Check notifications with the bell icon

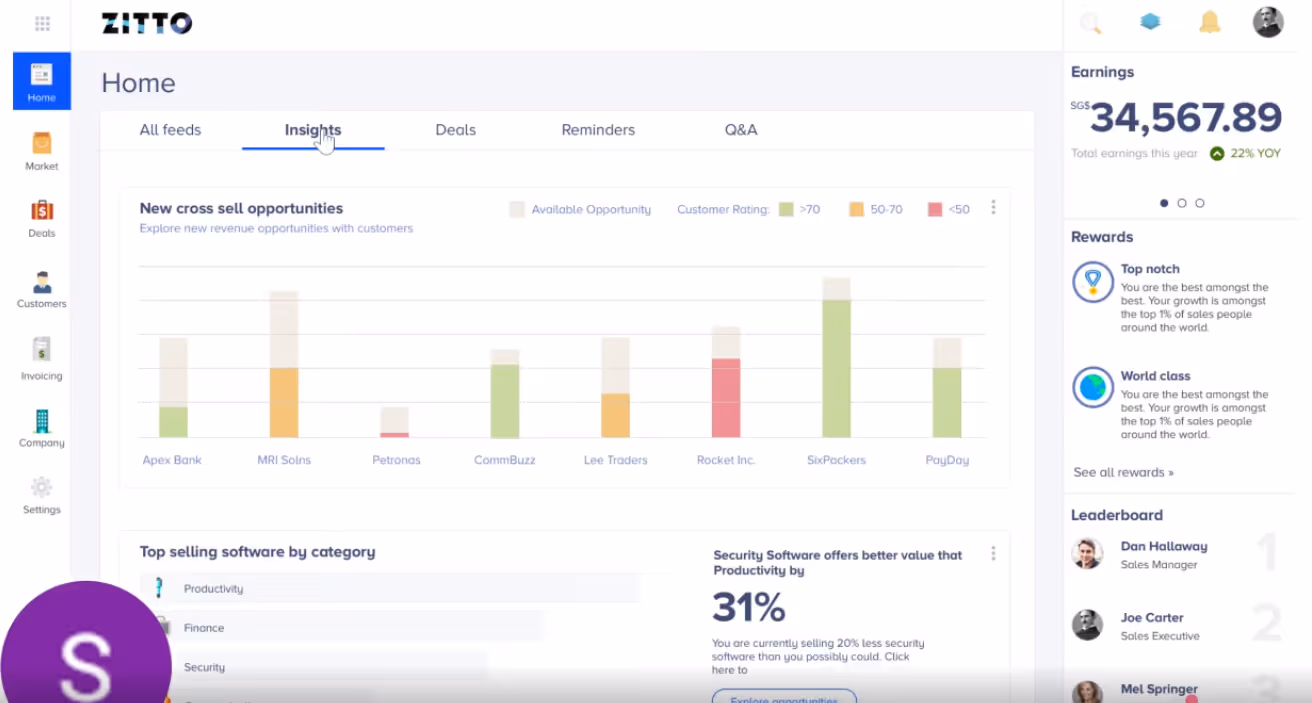pyautogui.click(x=1209, y=21)
